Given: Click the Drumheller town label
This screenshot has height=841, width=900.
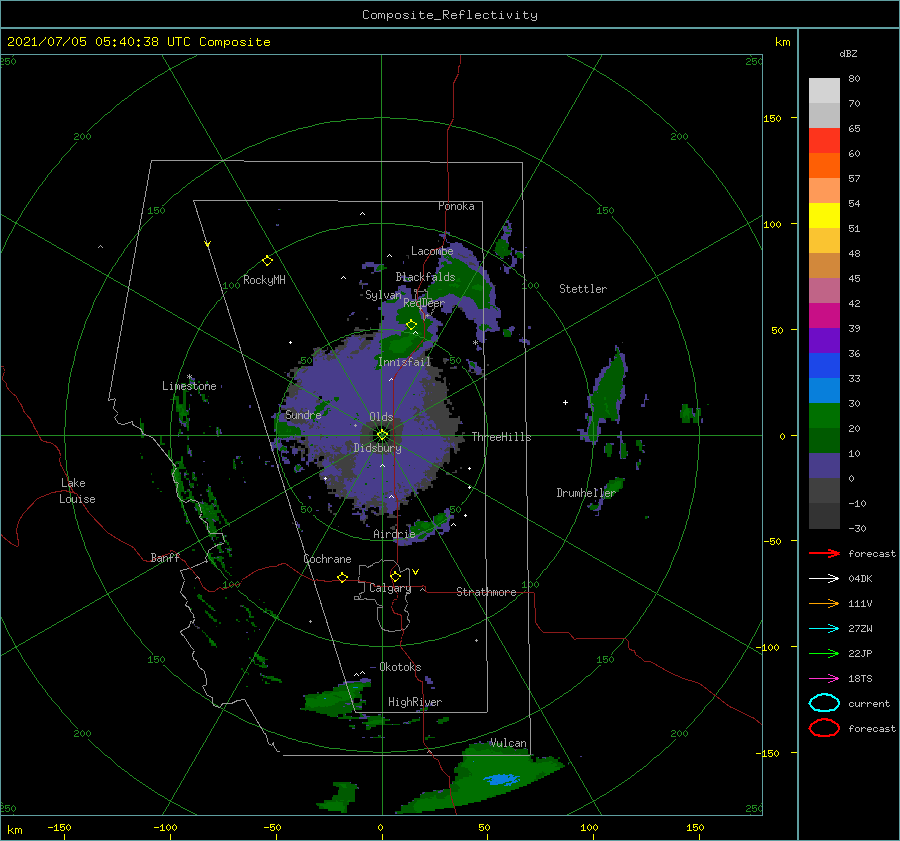Looking at the screenshot, I should pos(585,493).
